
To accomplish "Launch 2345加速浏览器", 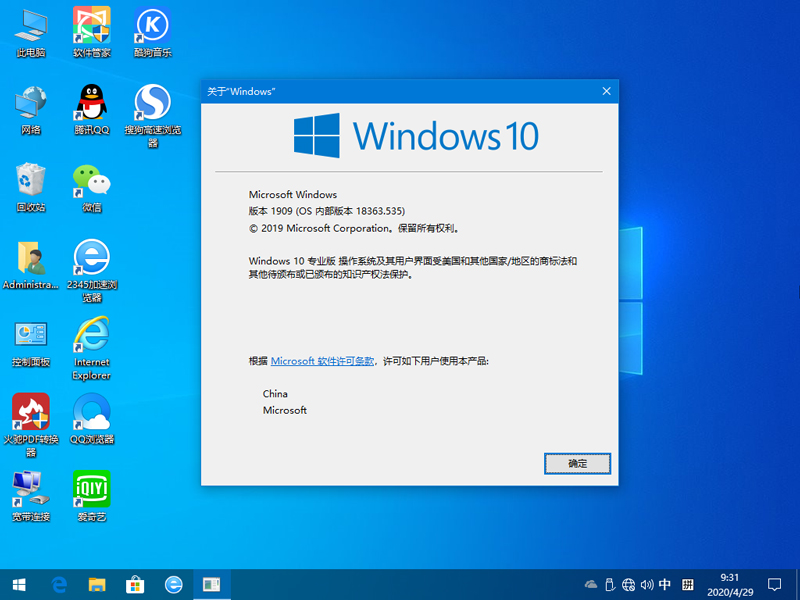I will point(91,257).
